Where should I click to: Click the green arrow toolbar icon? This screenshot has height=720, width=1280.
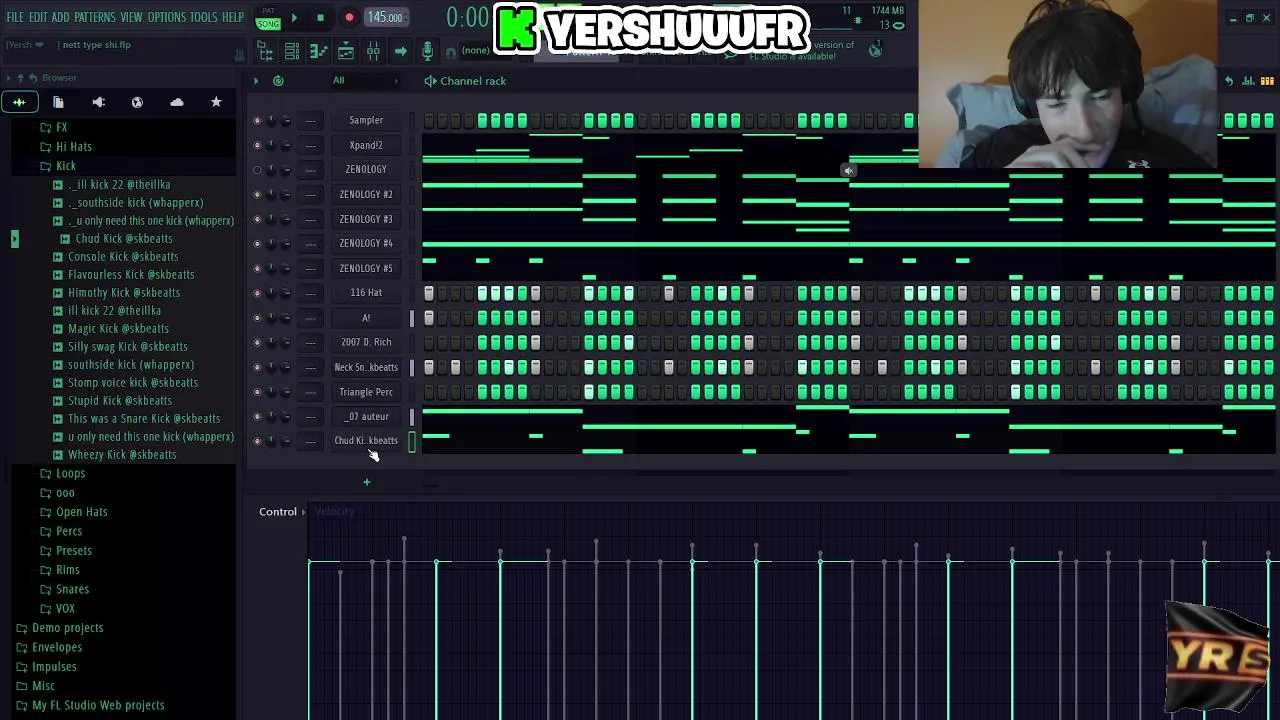pyautogui.click(x=400, y=51)
